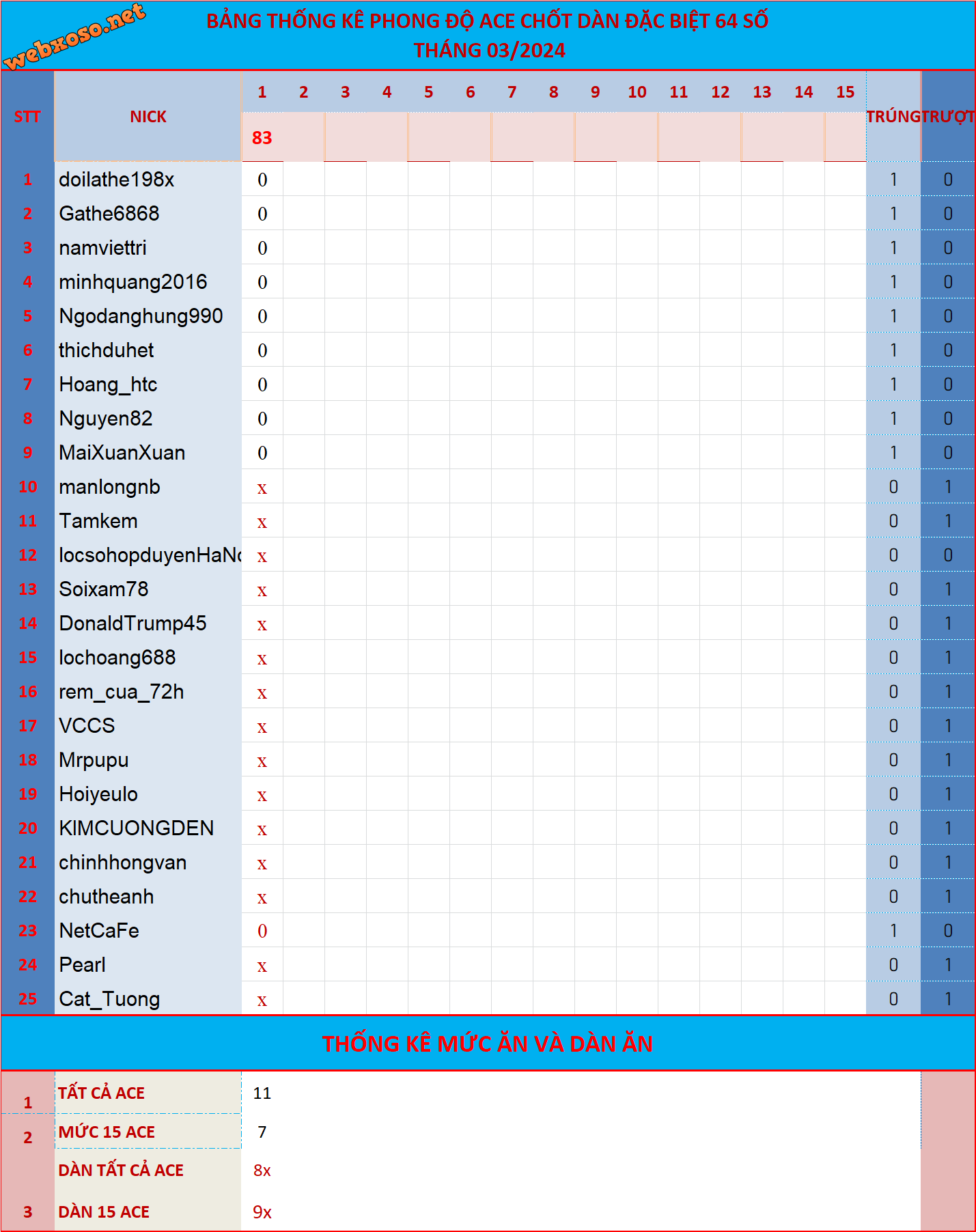Screen dimensions: 976x1232
Task: Click row number 25 in STT column
Action: (27, 999)
